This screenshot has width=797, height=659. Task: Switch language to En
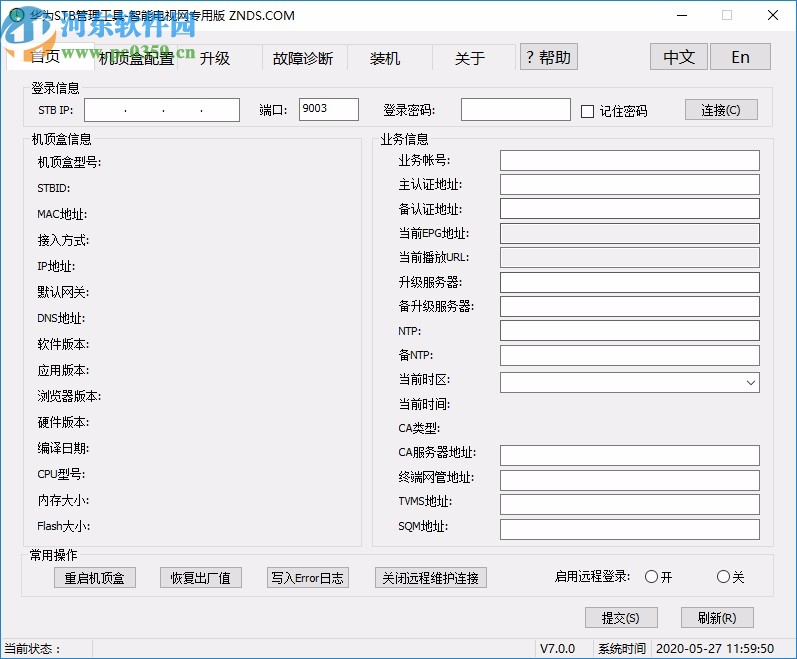click(740, 57)
